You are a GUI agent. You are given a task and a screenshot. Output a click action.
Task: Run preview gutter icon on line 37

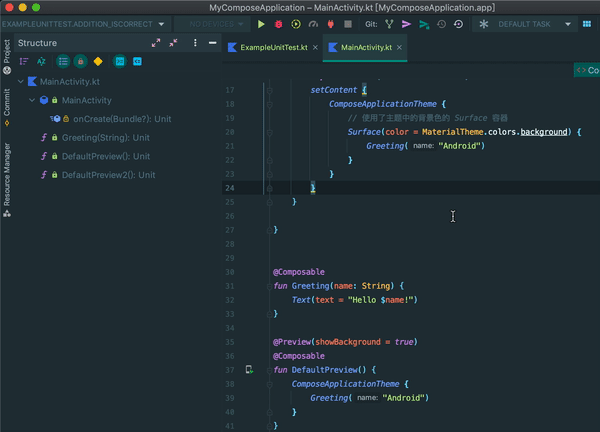pyautogui.click(x=249, y=370)
